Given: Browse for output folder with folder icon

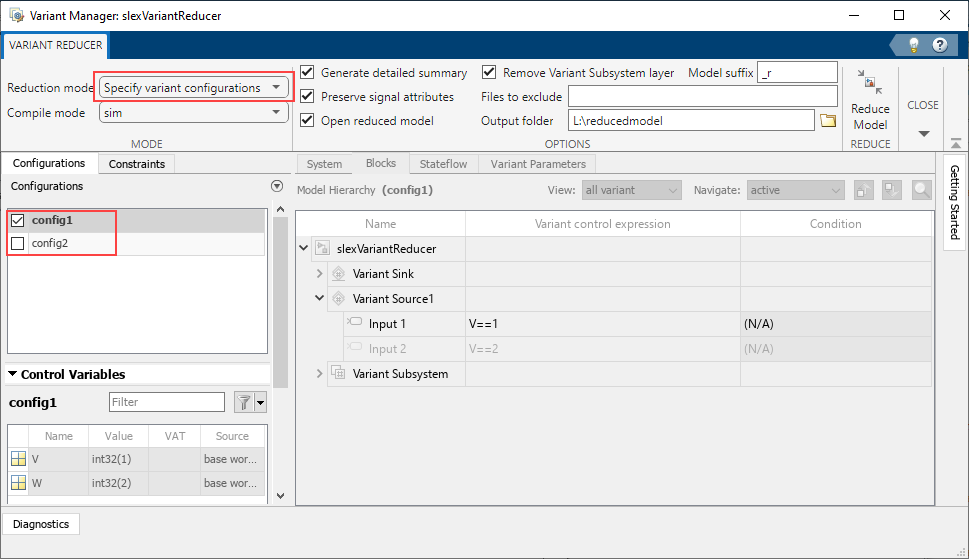Looking at the screenshot, I should click(x=827, y=121).
